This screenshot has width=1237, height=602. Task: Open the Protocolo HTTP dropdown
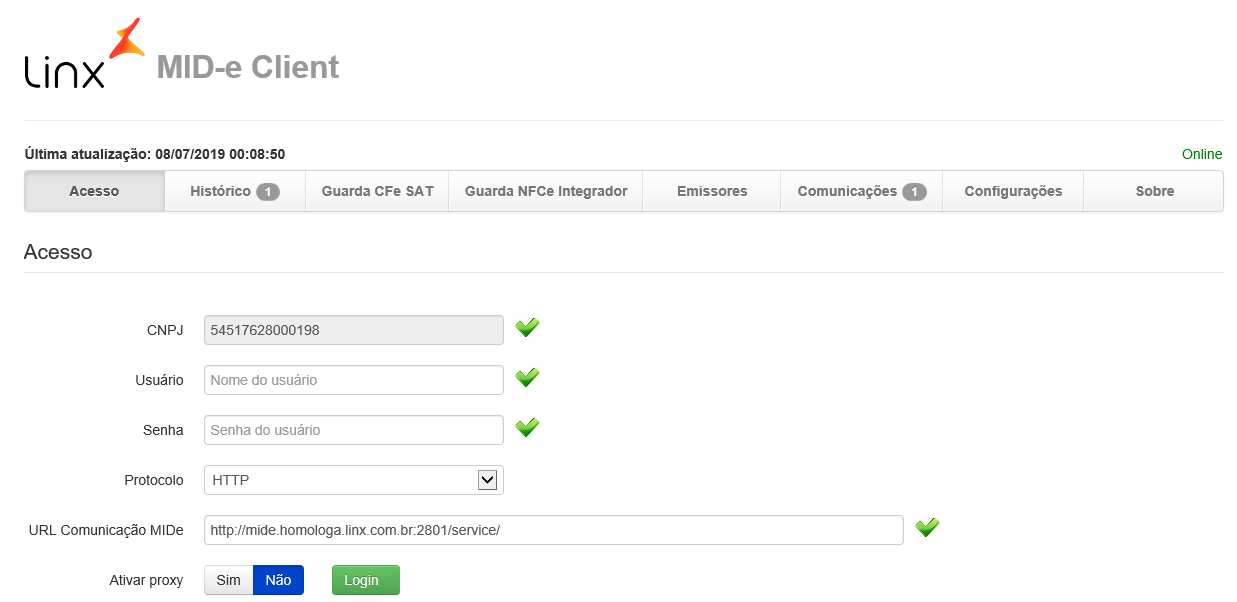point(340,480)
